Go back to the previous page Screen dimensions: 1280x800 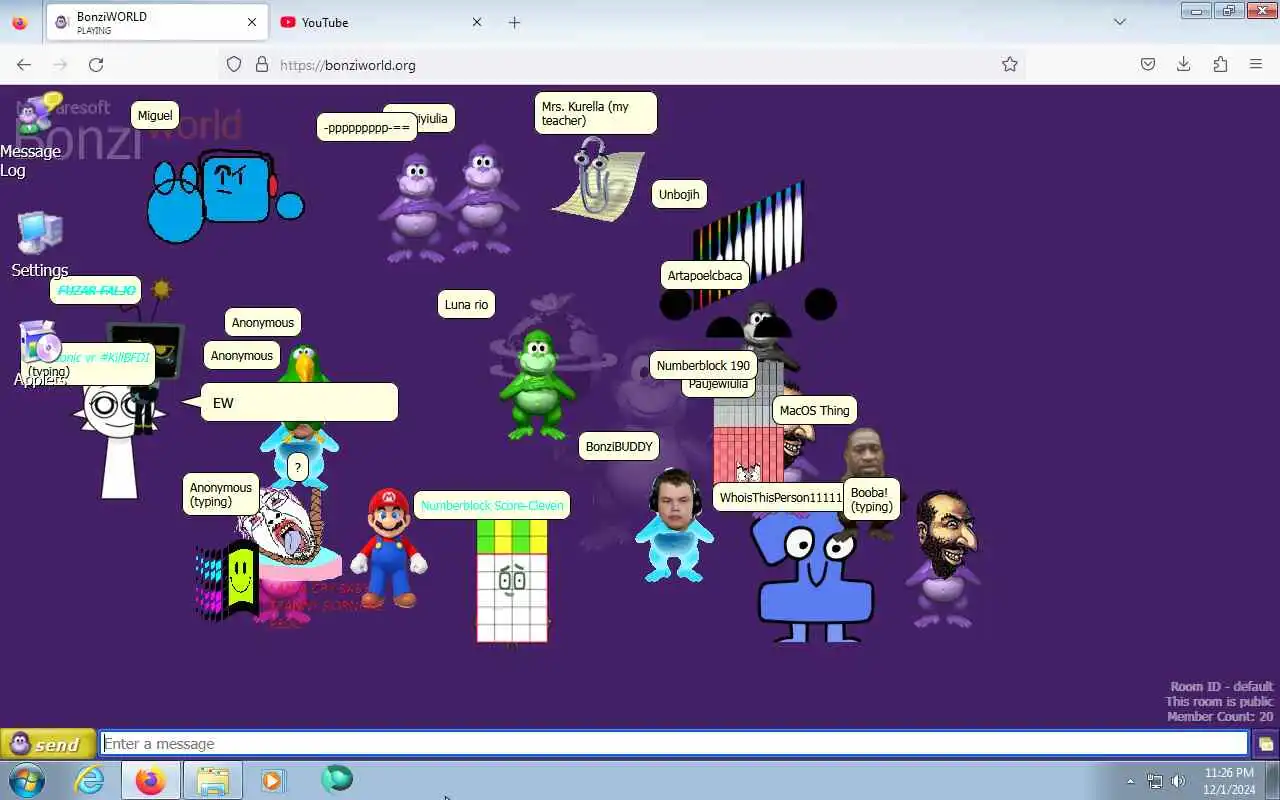pyautogui.click(x=24, y=64)
